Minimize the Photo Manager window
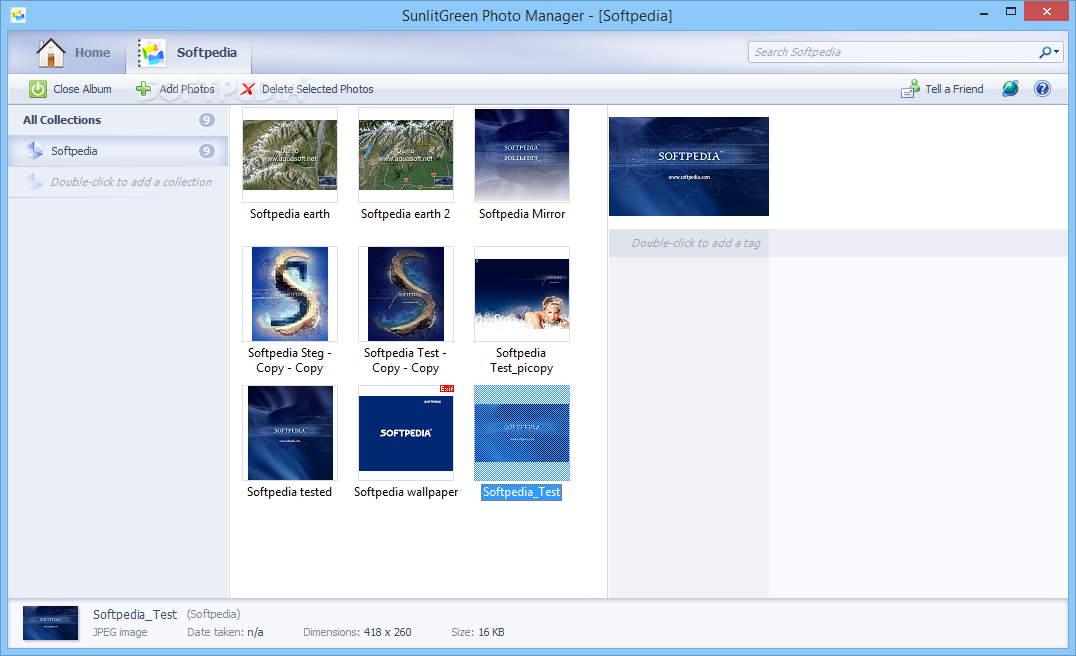This screenshot has width=1076, height=656. tap(984, 12)
